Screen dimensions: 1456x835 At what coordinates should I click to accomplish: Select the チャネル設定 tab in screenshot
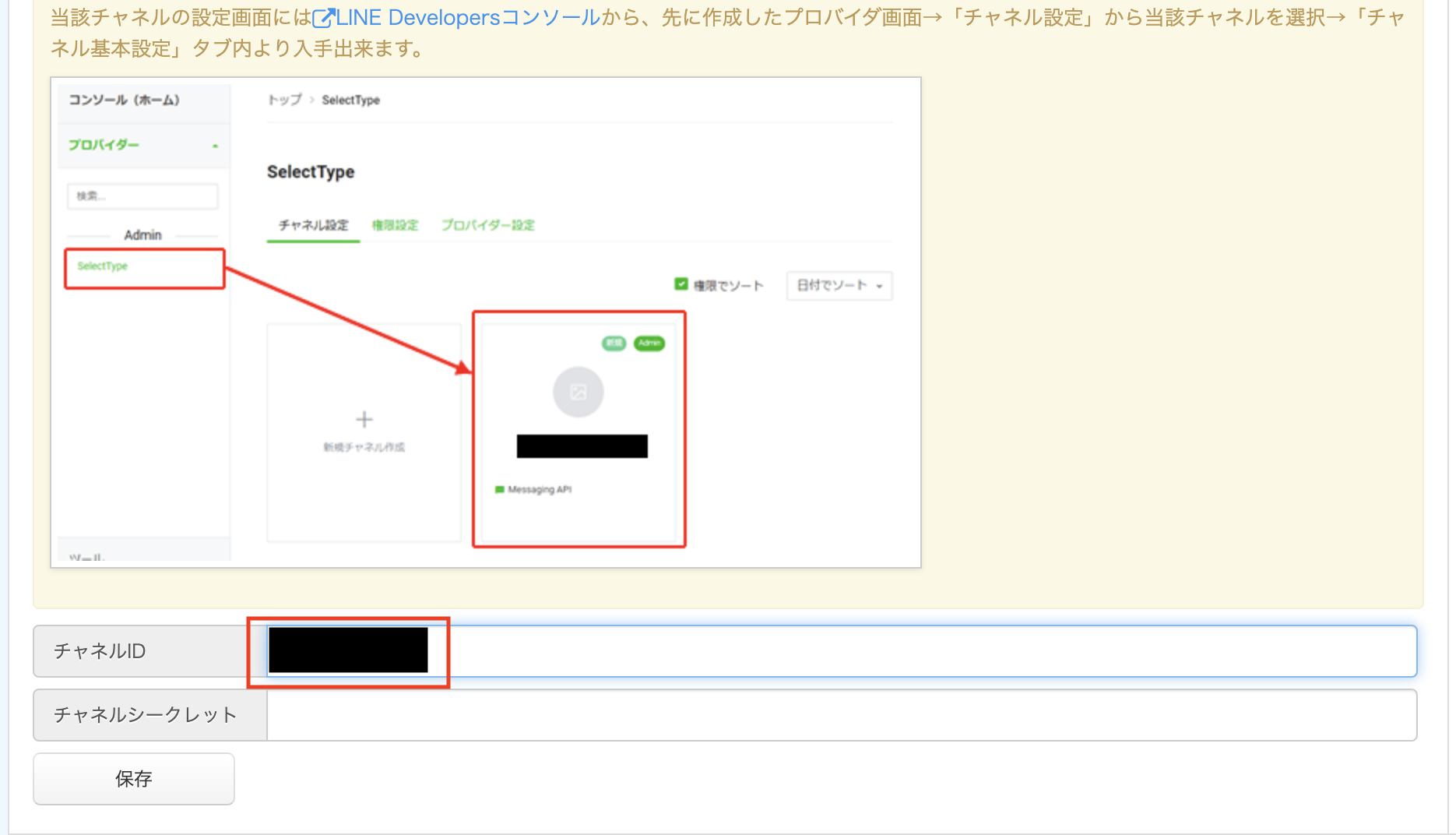point(314,225)
